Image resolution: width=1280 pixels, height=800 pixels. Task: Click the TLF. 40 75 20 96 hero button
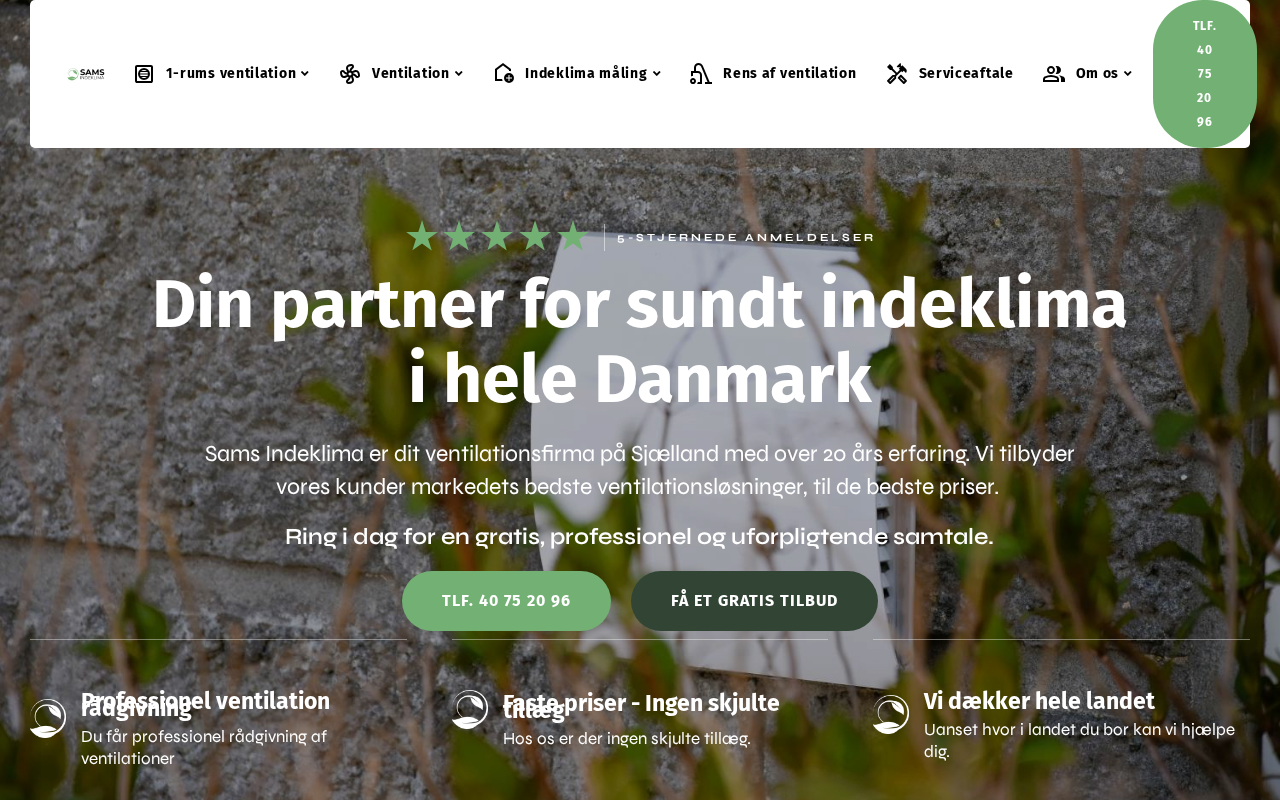coord(506,601)
